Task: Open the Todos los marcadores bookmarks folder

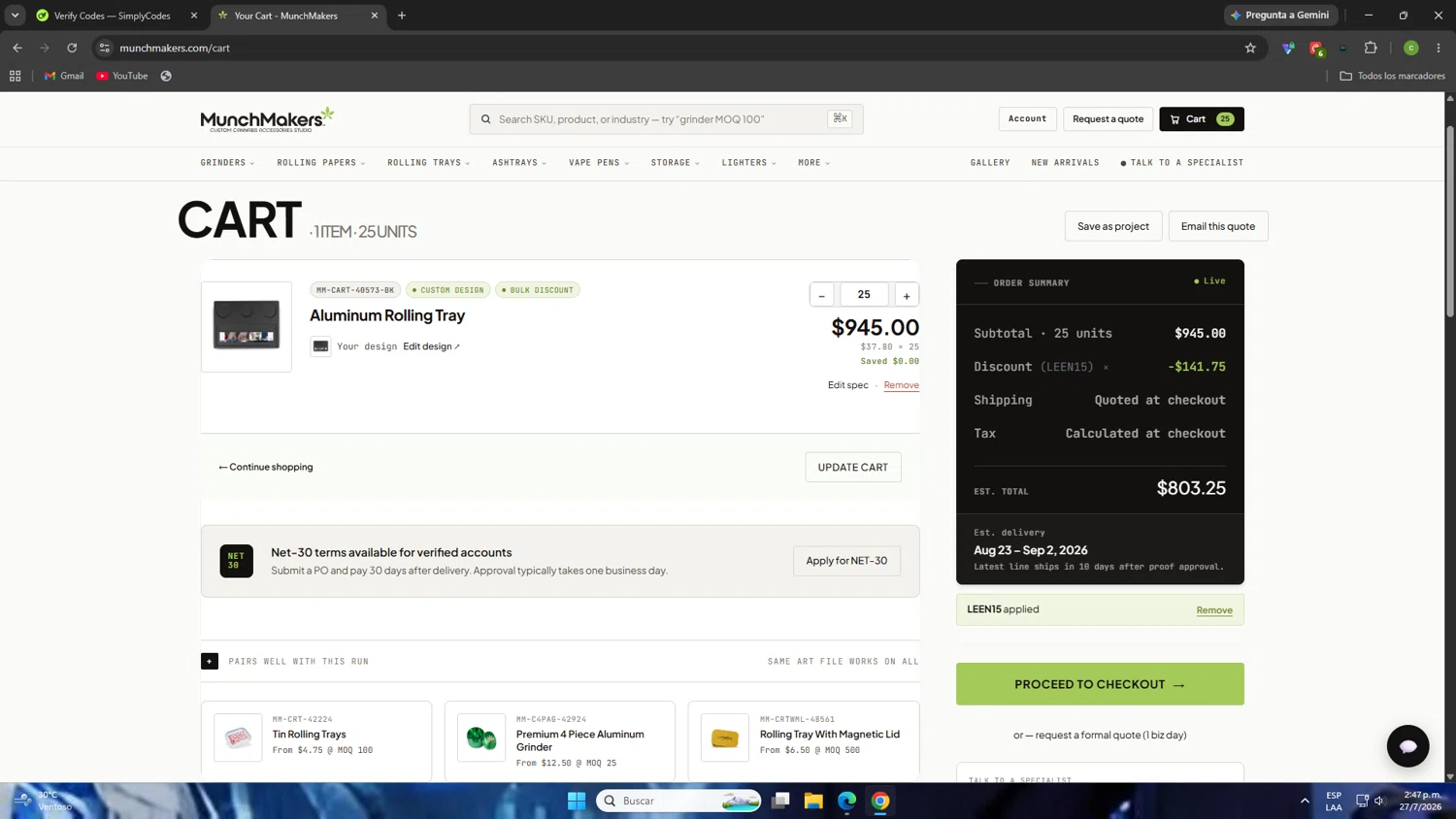Action: click(1393, 76)
